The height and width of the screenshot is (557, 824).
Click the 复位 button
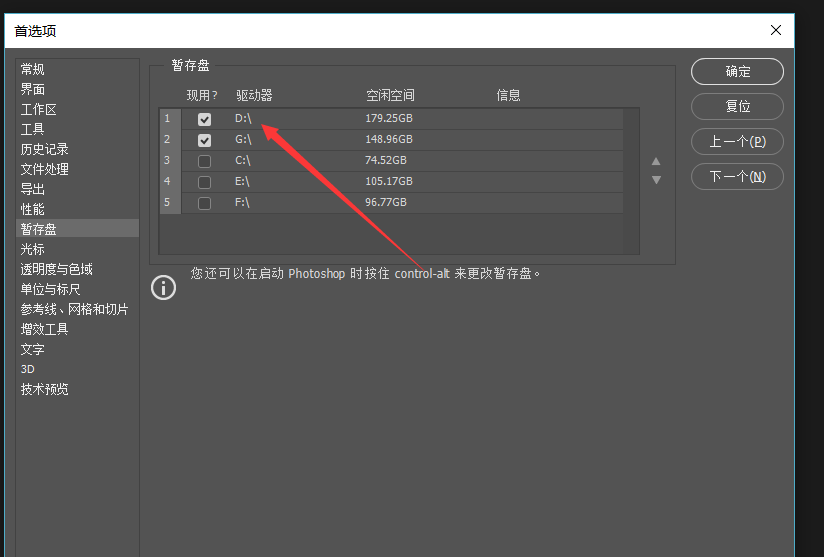(737, 106)
